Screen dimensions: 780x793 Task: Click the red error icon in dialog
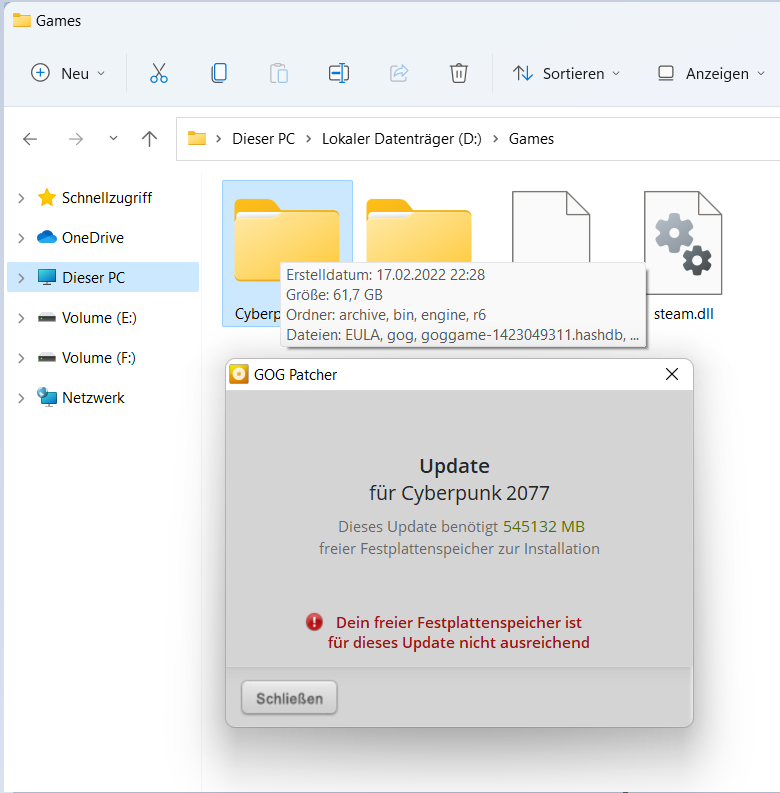(314, 622)
